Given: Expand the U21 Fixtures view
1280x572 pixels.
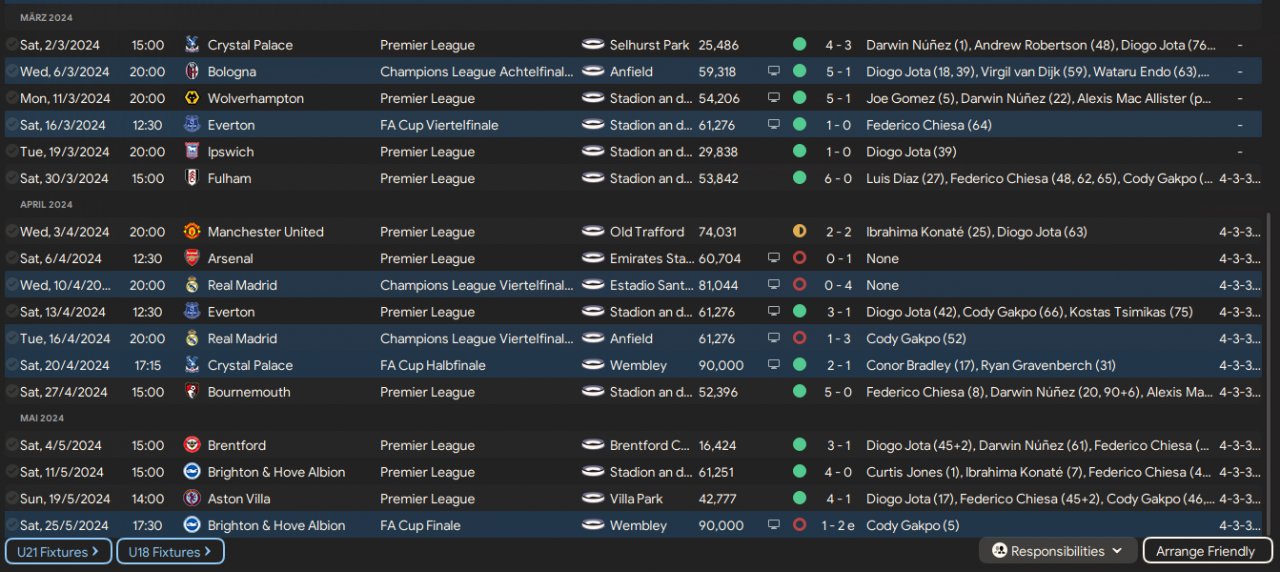Looking at the screenshot, I should pyautogui.click(x=58, y=551).
